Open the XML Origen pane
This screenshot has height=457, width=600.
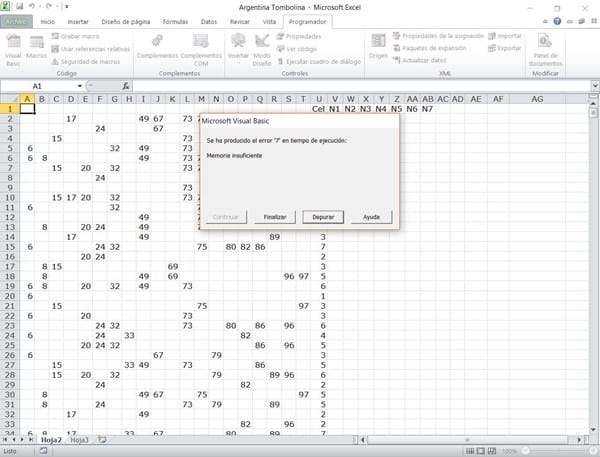pyautogui.click(x=378, y=47)
